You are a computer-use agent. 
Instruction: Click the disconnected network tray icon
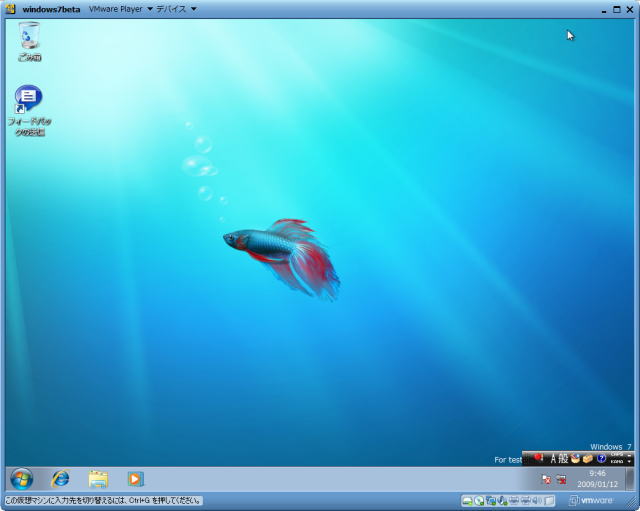pos(561,480)
